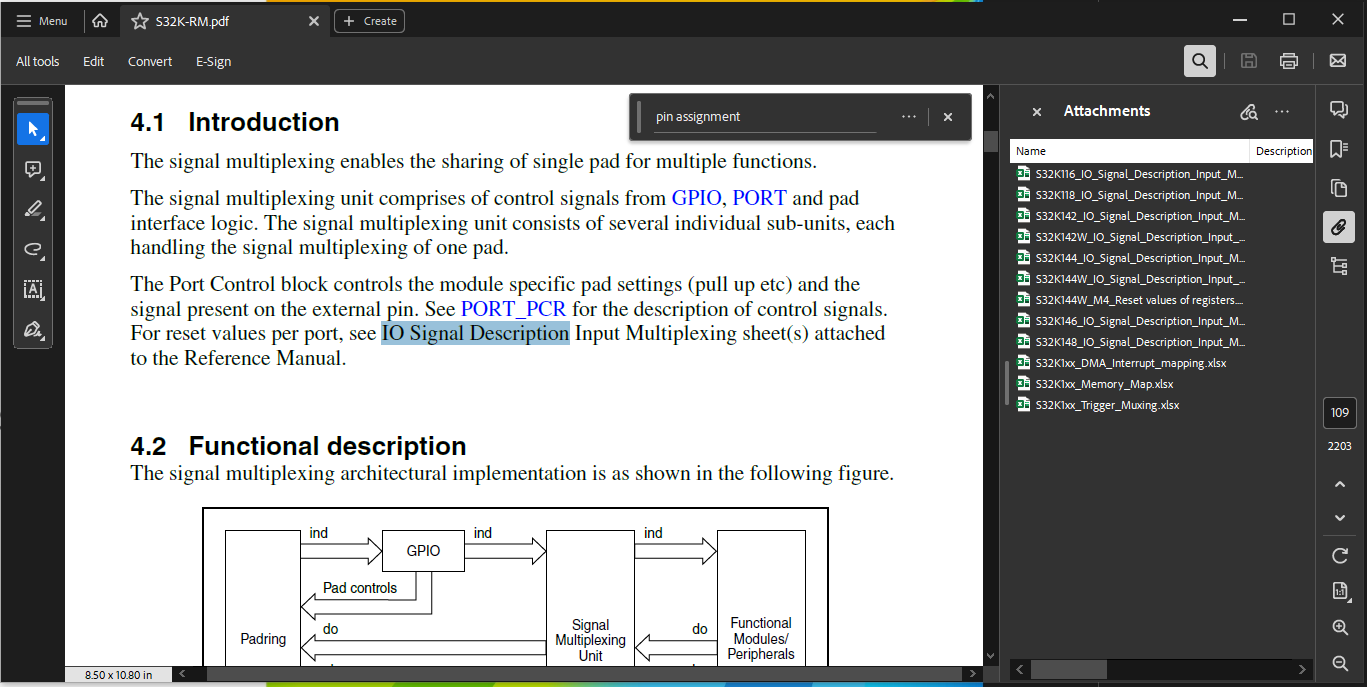The height and width of the screenshot is (687, 1367).
Task: Show the page thumbnails panel
Action: pos(1340,187)
